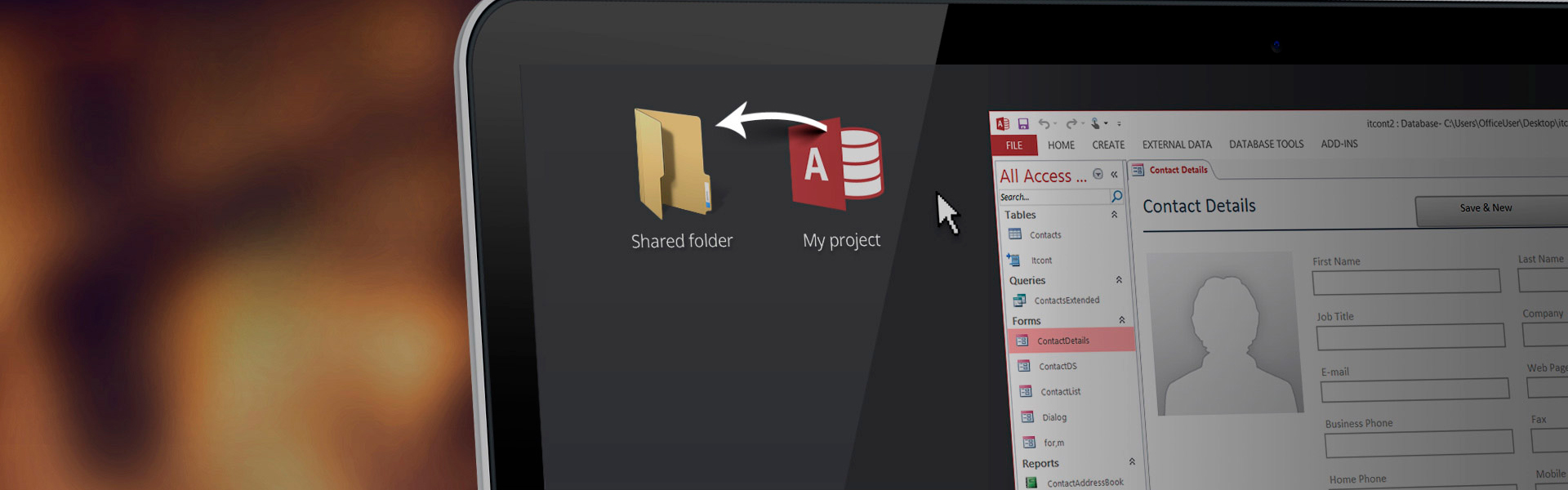Open the Redo history dropdown arrow
The width and height of the screenshot is (1568, 490).
coord(1082,124)
